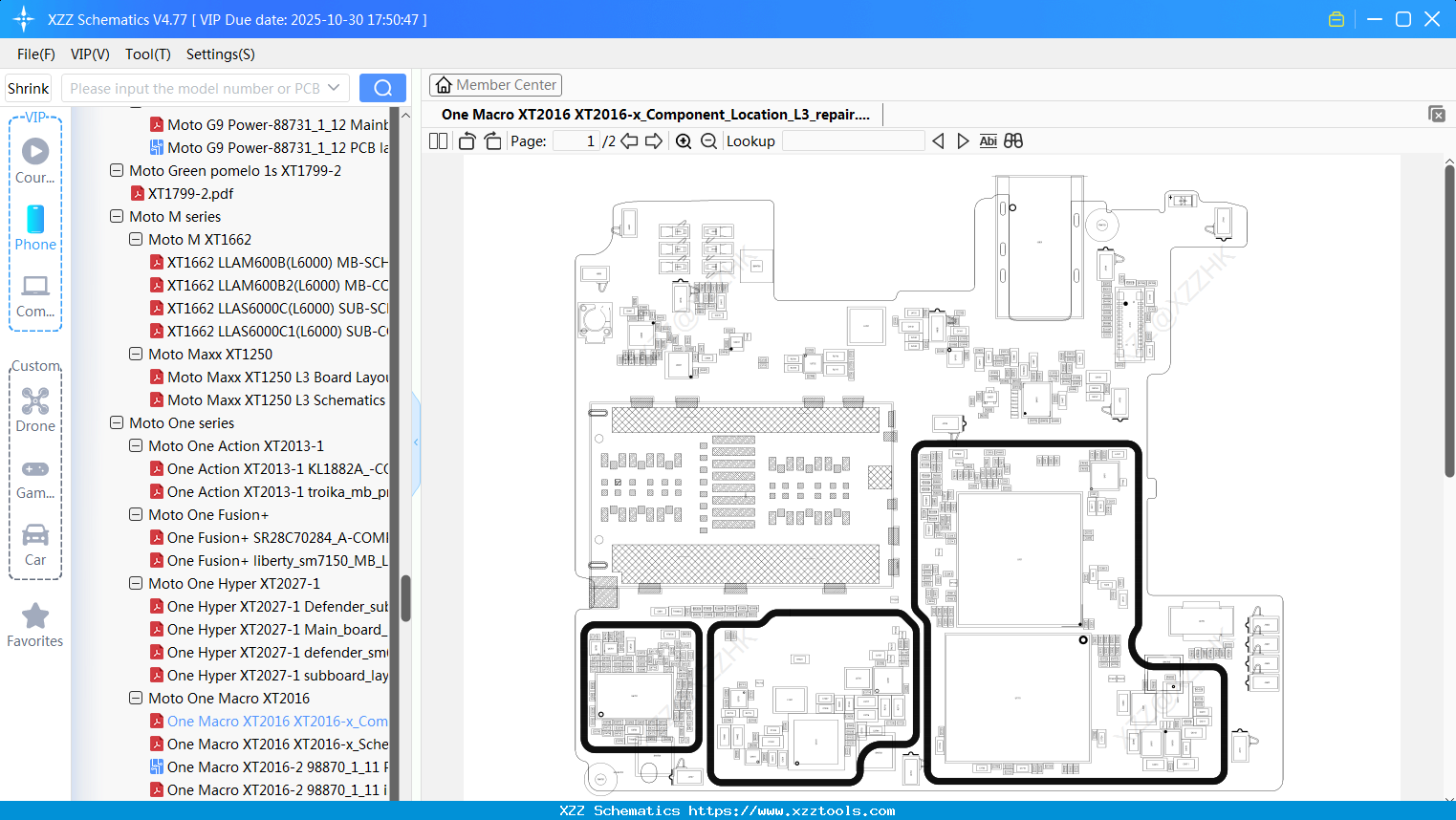Viewport: 1456px width, 820px height.
Task: Open the Member Center button
Action: (x=495, y=85)
